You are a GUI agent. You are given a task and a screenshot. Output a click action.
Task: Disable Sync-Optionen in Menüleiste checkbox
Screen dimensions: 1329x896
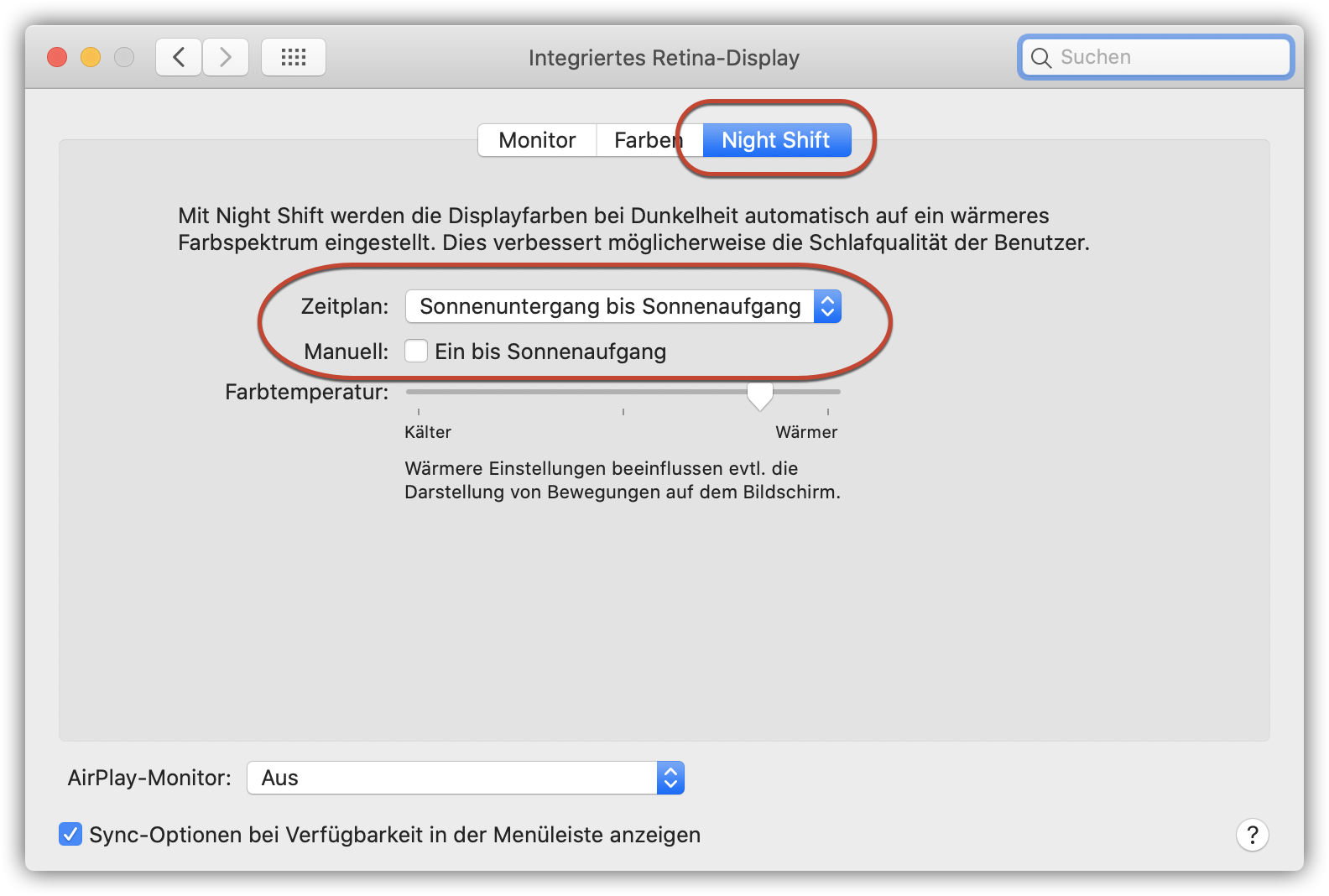pos(70,834)
